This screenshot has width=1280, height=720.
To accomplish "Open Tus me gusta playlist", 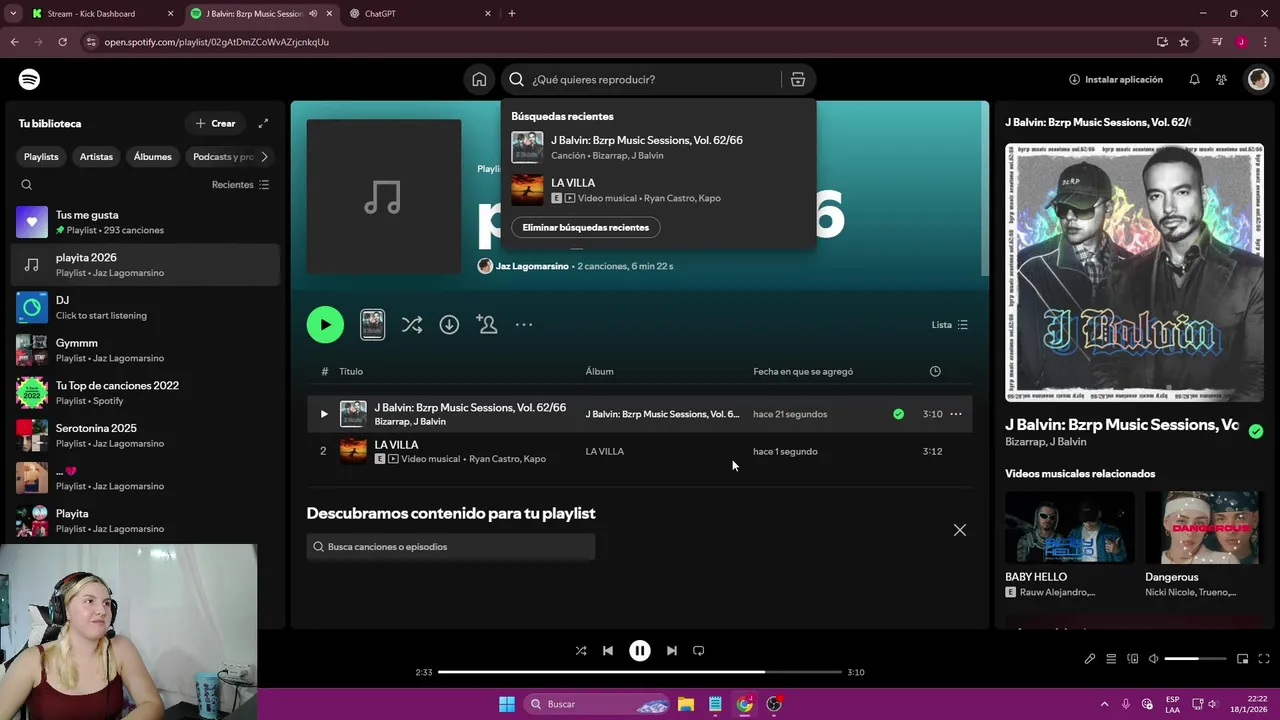I will click(x=146, y=222).
